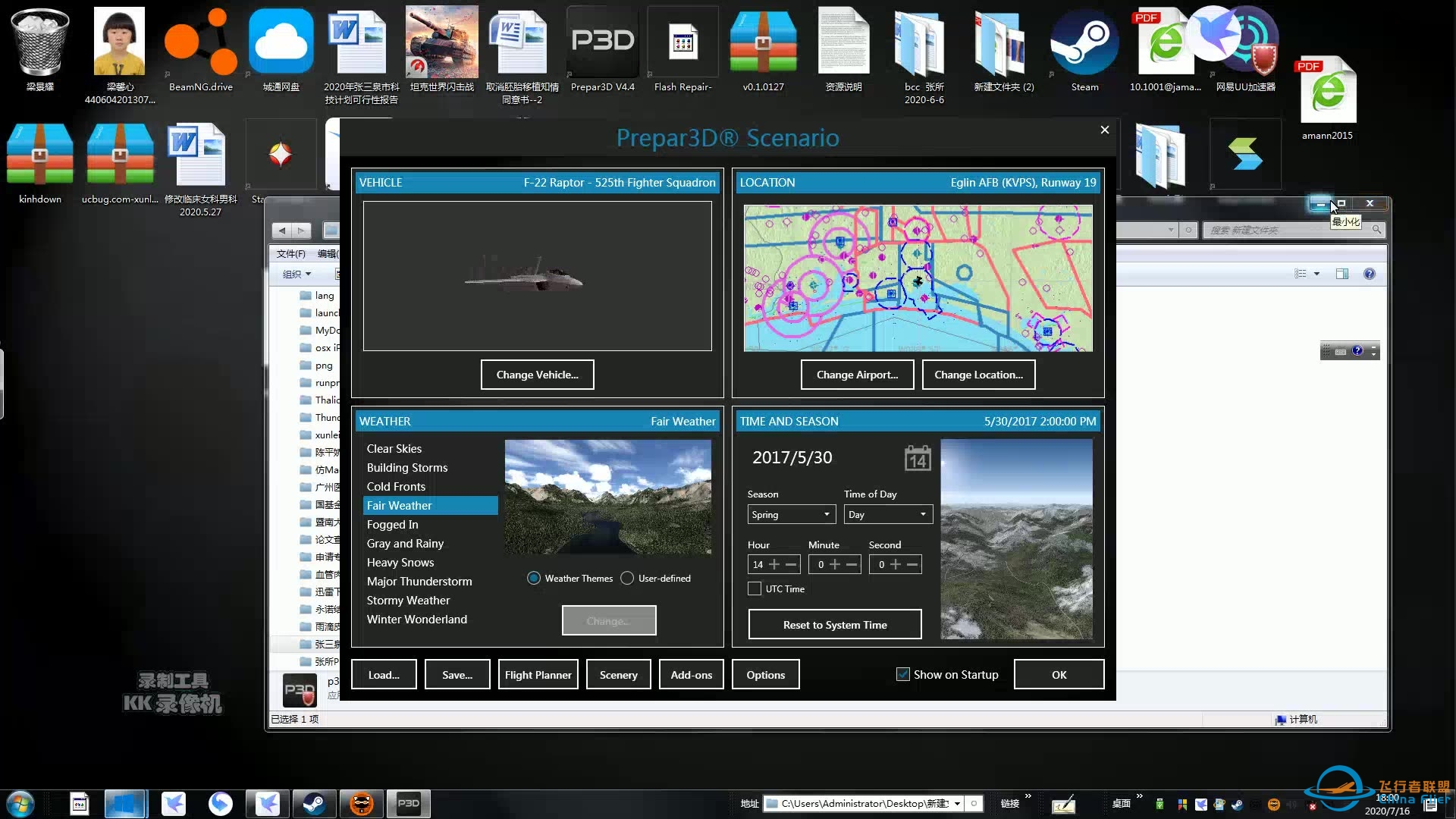Click the Change Location button

tap(979, 375)
